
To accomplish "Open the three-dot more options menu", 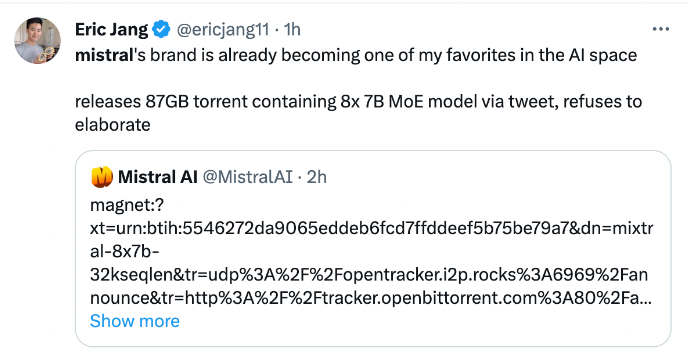I will tap(661, 29).
